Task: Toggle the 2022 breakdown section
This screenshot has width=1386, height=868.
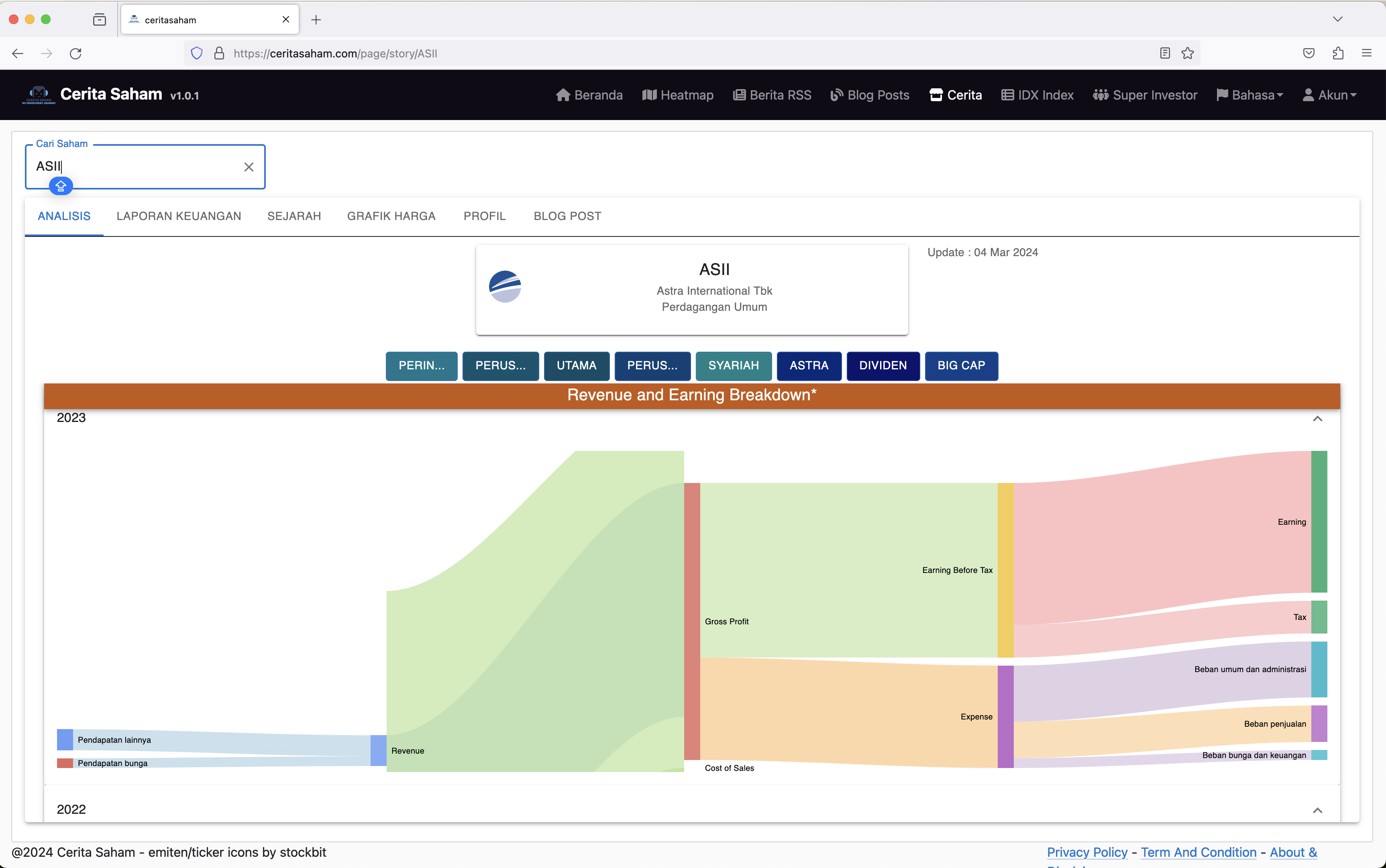Action: click(x=1317, y=810)
